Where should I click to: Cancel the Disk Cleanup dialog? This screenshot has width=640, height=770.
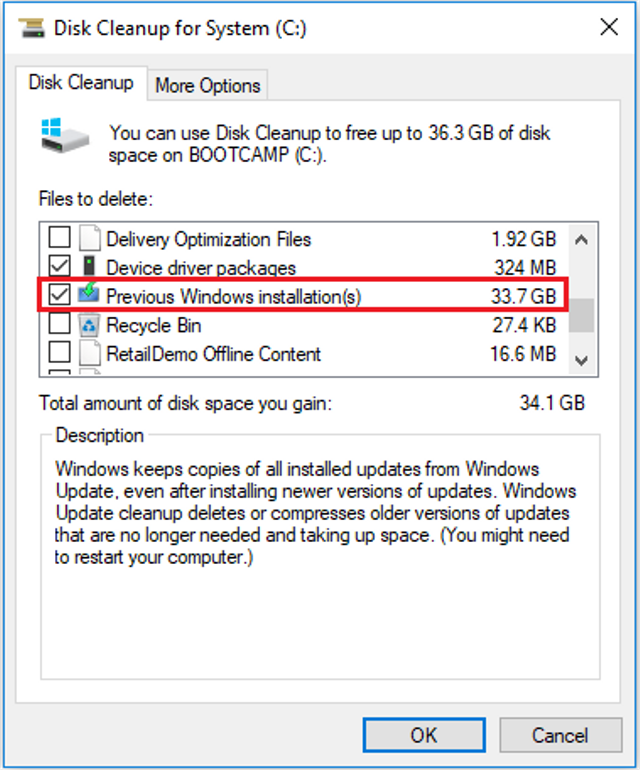(x=559, y=735)
